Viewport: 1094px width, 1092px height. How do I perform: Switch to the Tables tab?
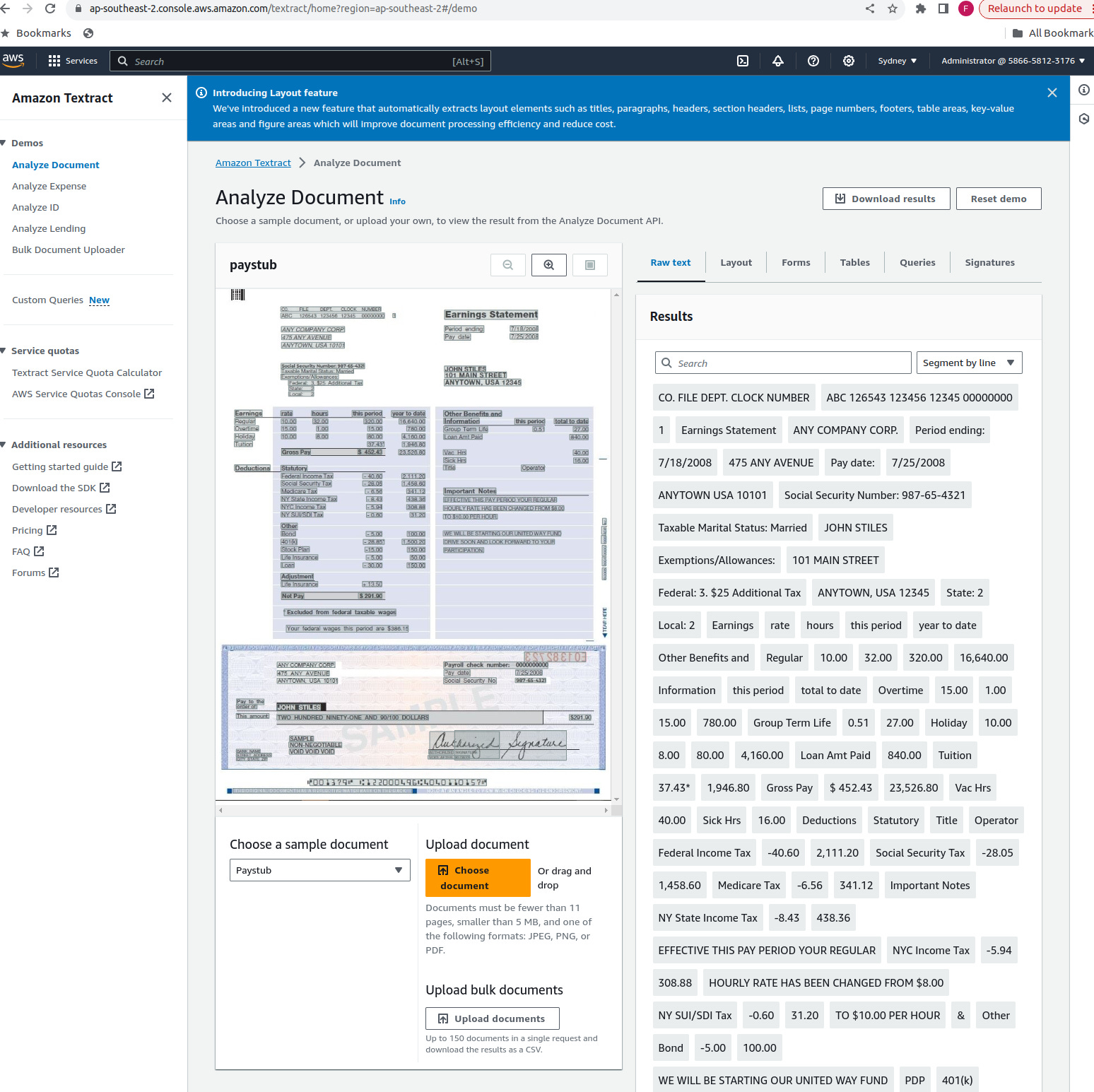pos(855,262)
